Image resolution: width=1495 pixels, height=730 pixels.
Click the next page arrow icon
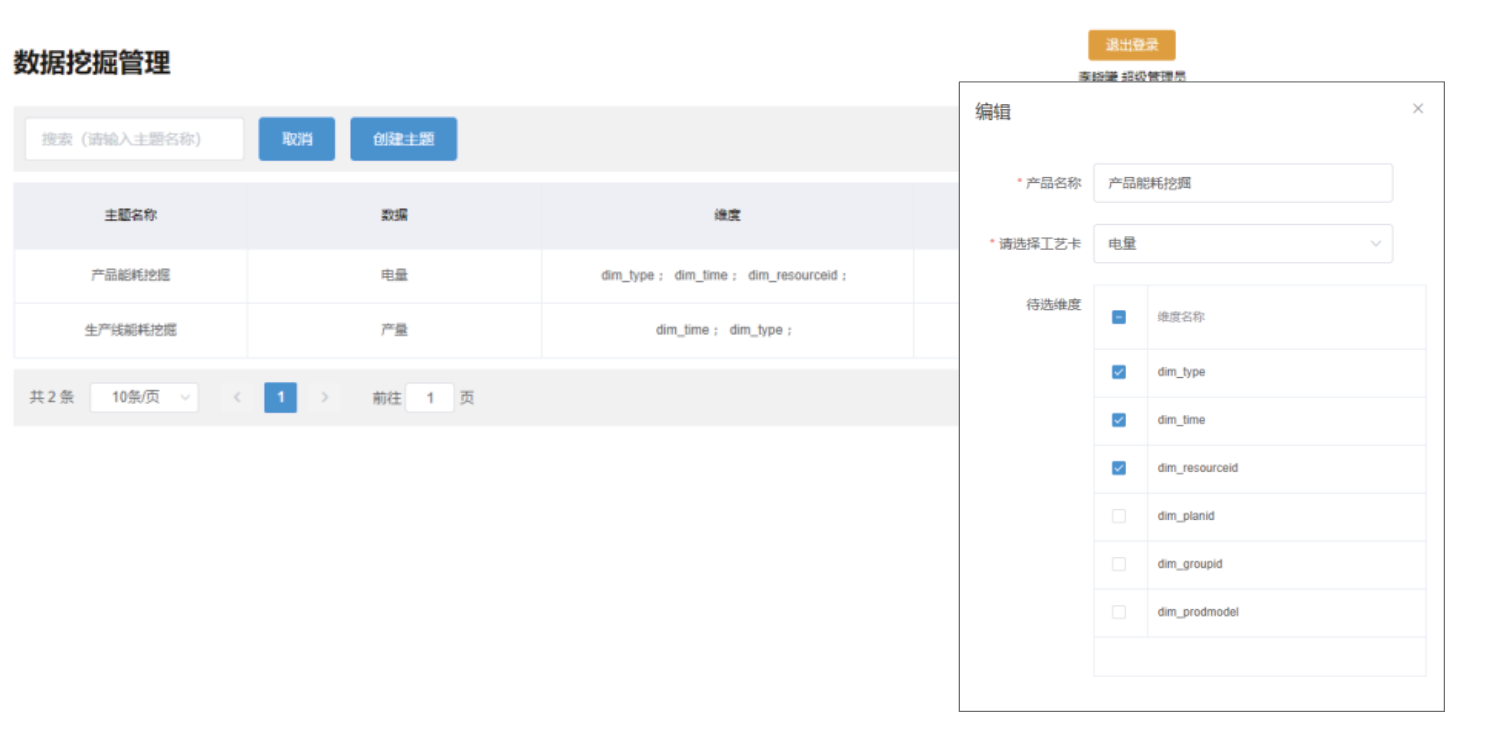pos(324,397)
